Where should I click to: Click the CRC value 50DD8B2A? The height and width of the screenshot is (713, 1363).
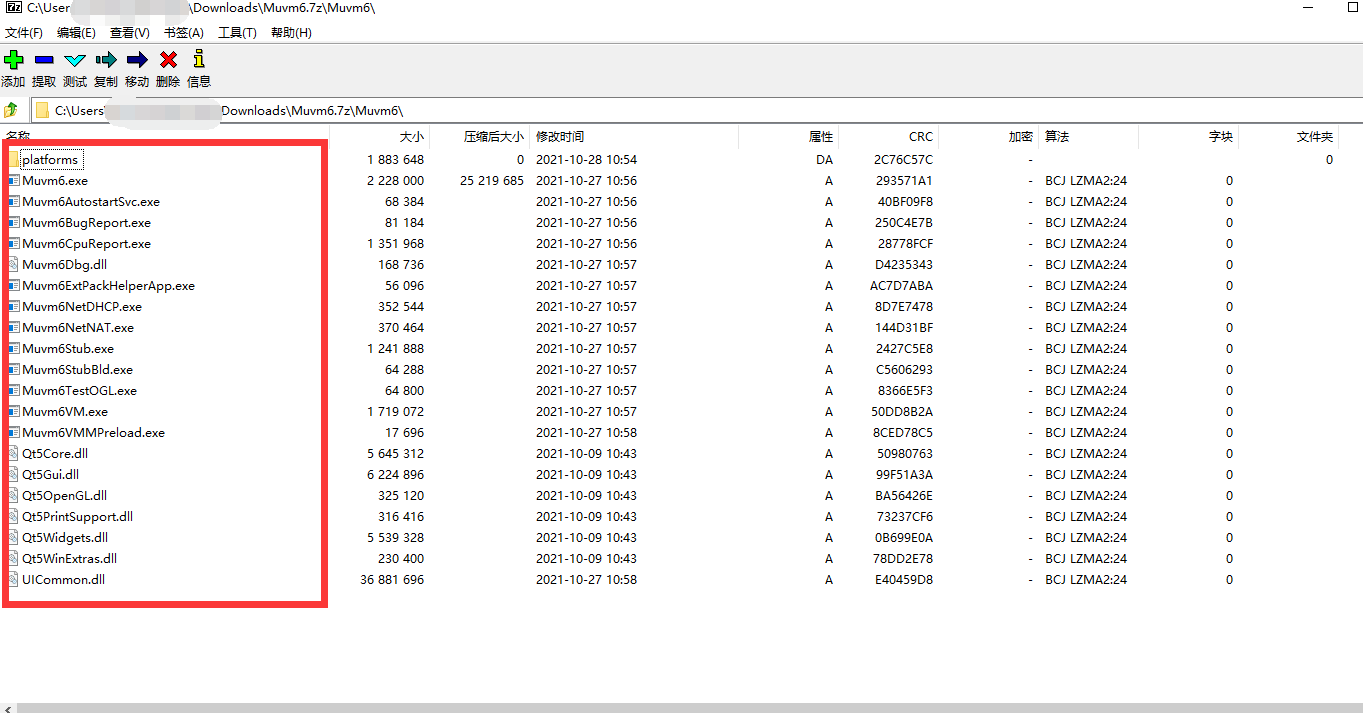(x=903, y=412)
